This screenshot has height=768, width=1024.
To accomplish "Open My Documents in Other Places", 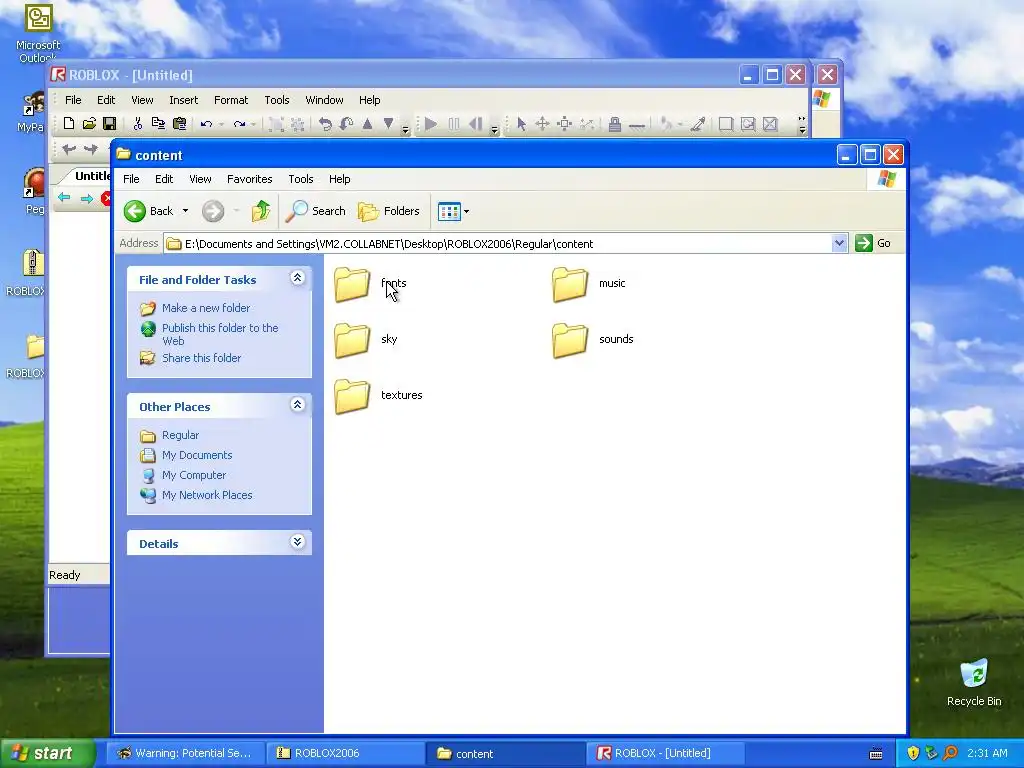I will (x=197, y=455).
